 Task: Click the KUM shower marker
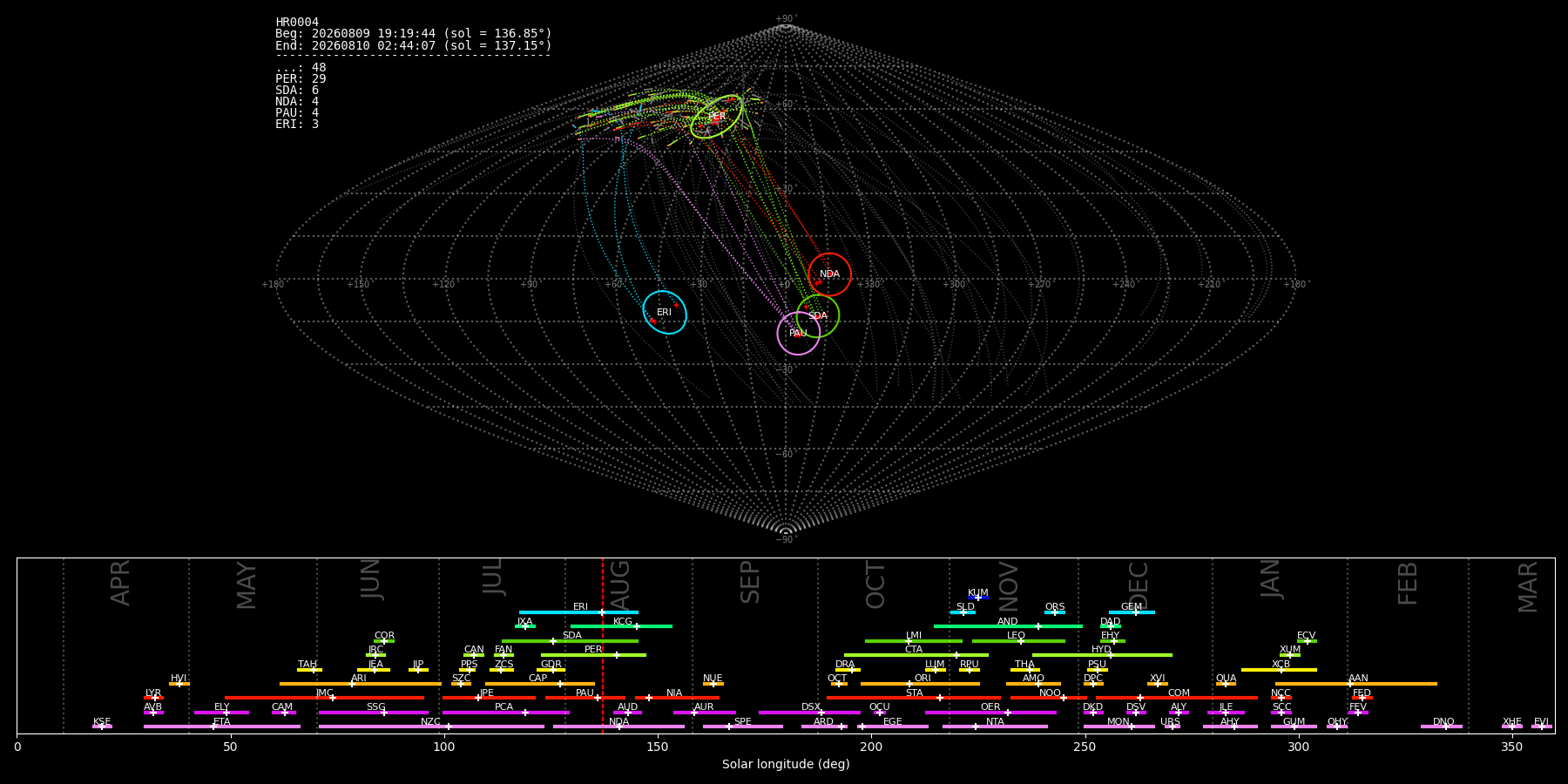pyautogui.click(x=978, y=598)
